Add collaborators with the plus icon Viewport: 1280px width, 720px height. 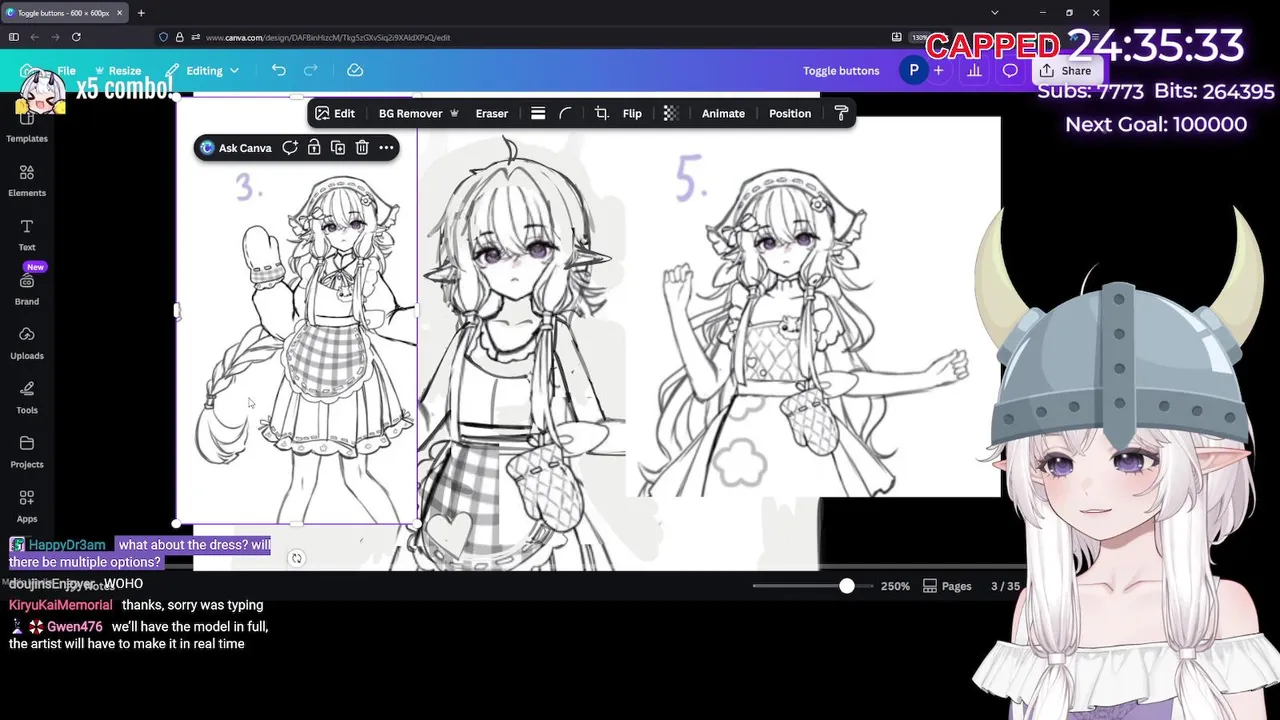(x=938, y=71)
